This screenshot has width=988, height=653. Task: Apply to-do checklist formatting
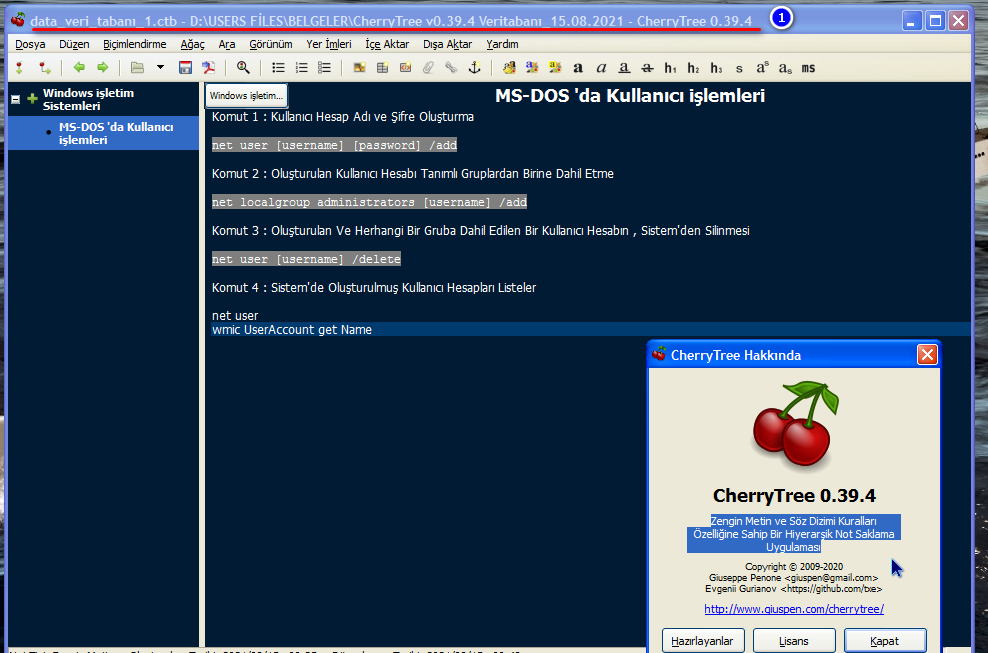tap(324, 67)
